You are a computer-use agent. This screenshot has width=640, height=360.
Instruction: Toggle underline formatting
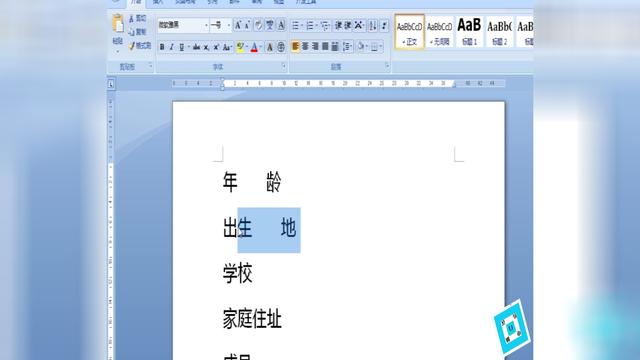coord(182,47)
